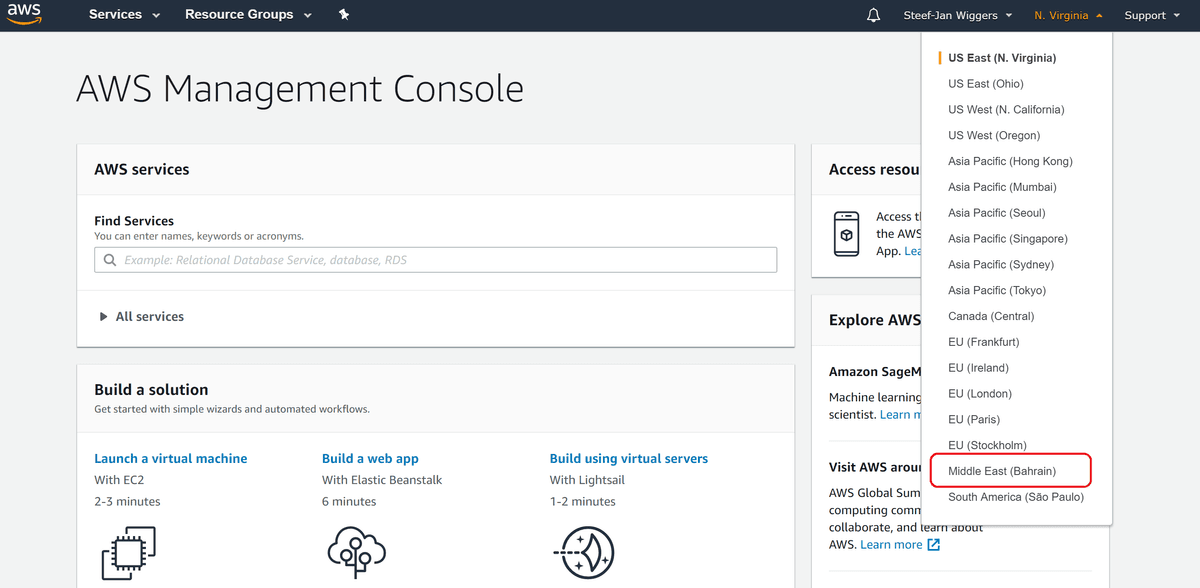Select US East (Ohio) region
Screen dimensions: 1200x588
pos(986,84)
